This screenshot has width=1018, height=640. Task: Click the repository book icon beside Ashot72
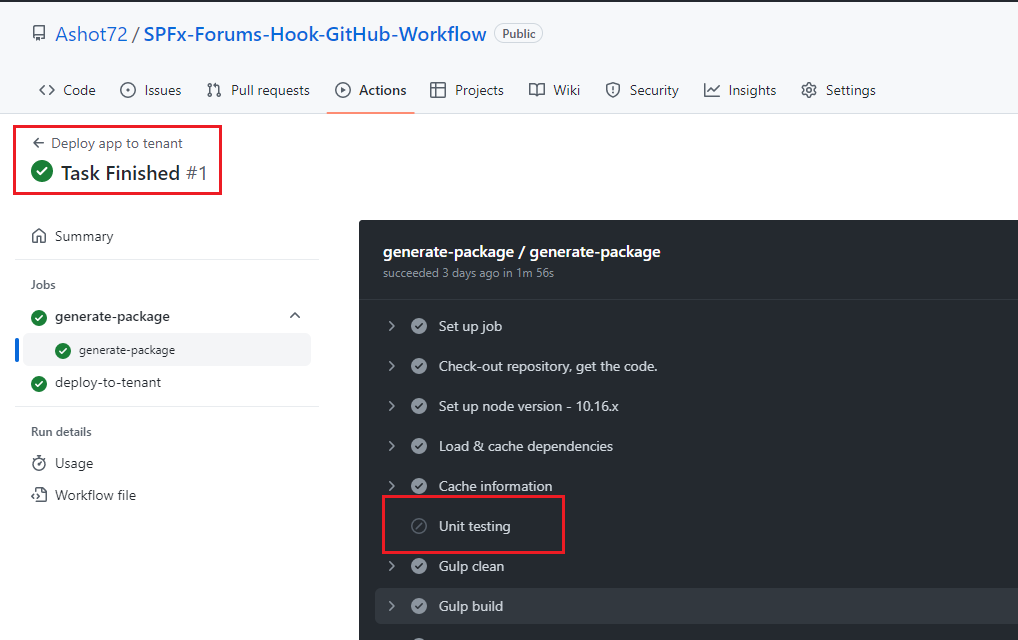(39, 34)
